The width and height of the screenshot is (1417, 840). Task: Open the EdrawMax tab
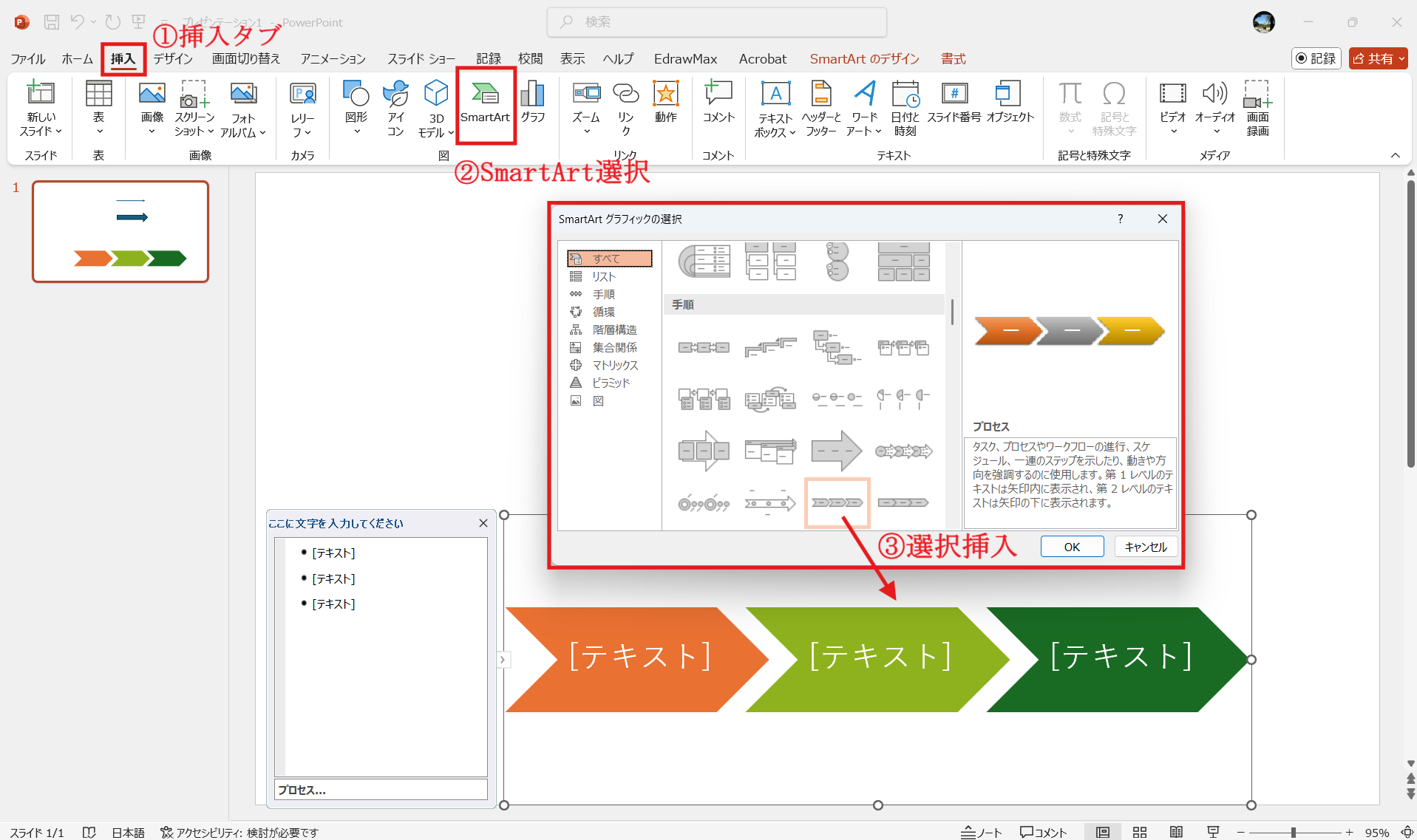tap(685, 58)
